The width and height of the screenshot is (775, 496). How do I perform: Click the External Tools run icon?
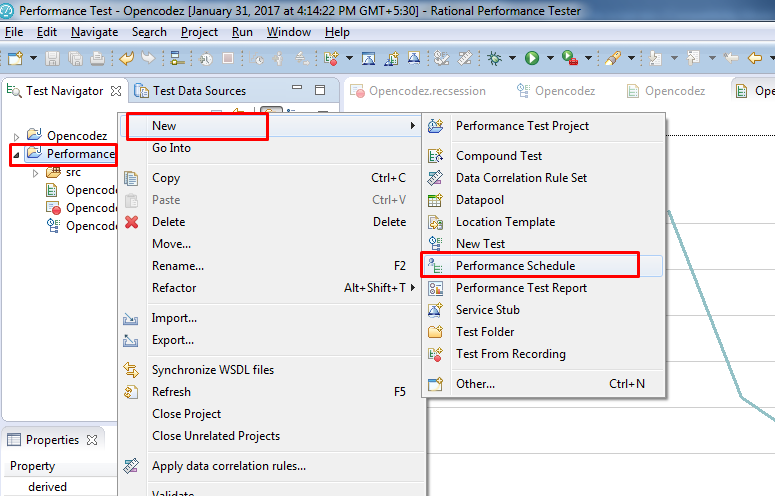click(x=570, y=58)
